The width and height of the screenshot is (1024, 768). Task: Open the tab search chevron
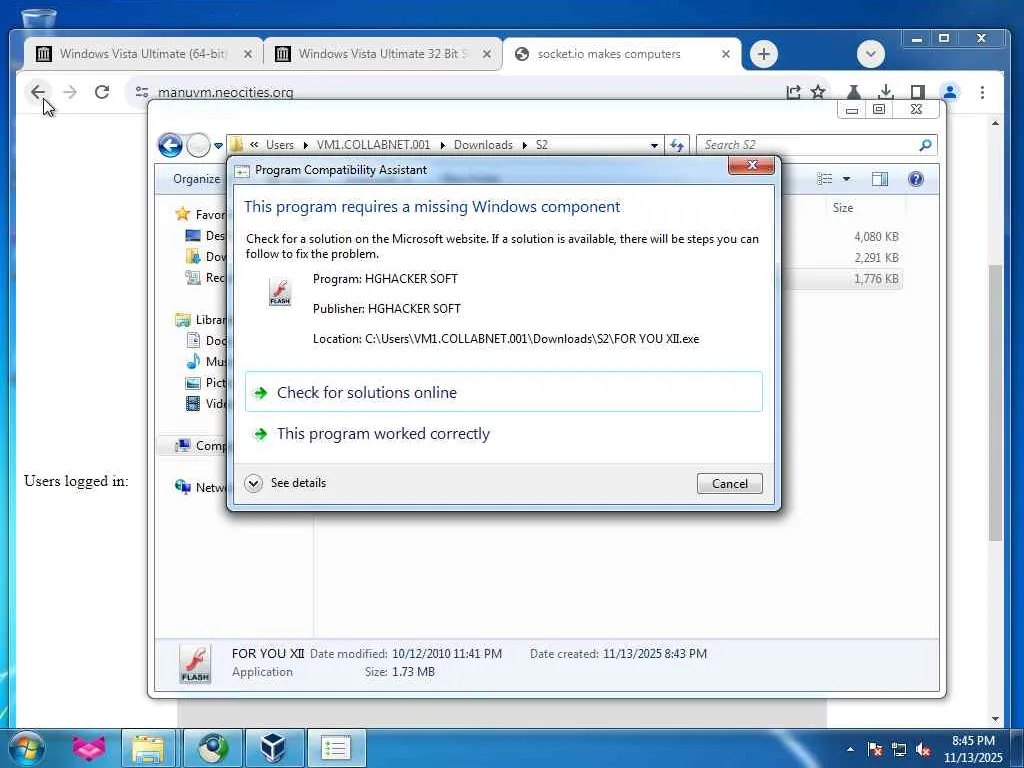[871, 54]
